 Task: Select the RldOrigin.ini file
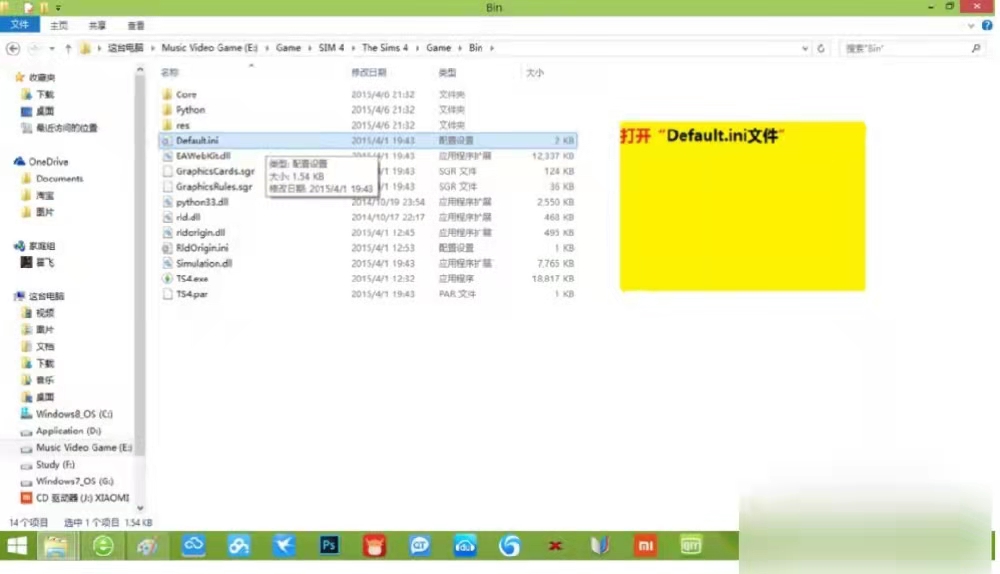pos(201,248)
